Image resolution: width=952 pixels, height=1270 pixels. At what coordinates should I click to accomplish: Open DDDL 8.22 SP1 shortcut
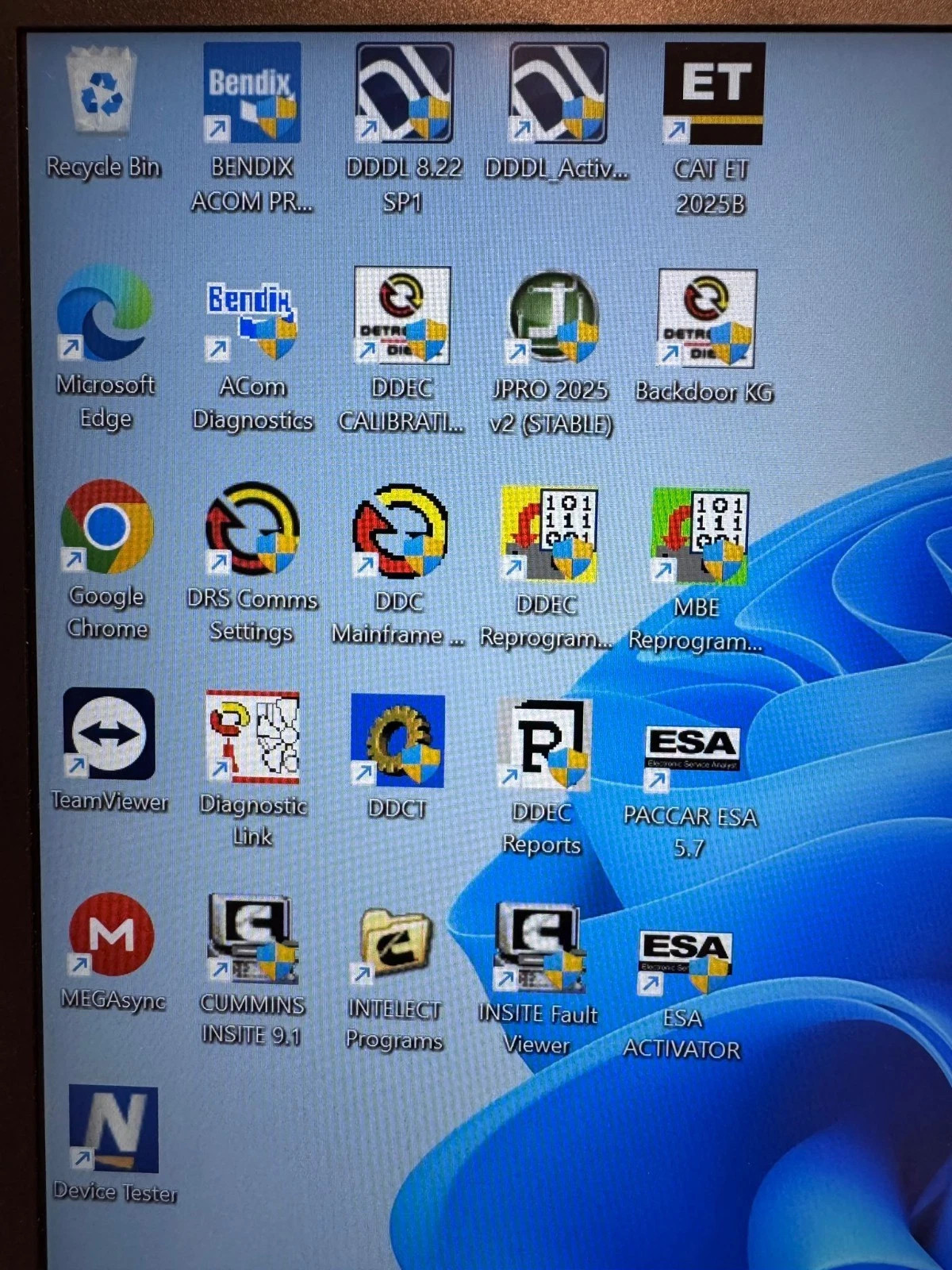405,92
